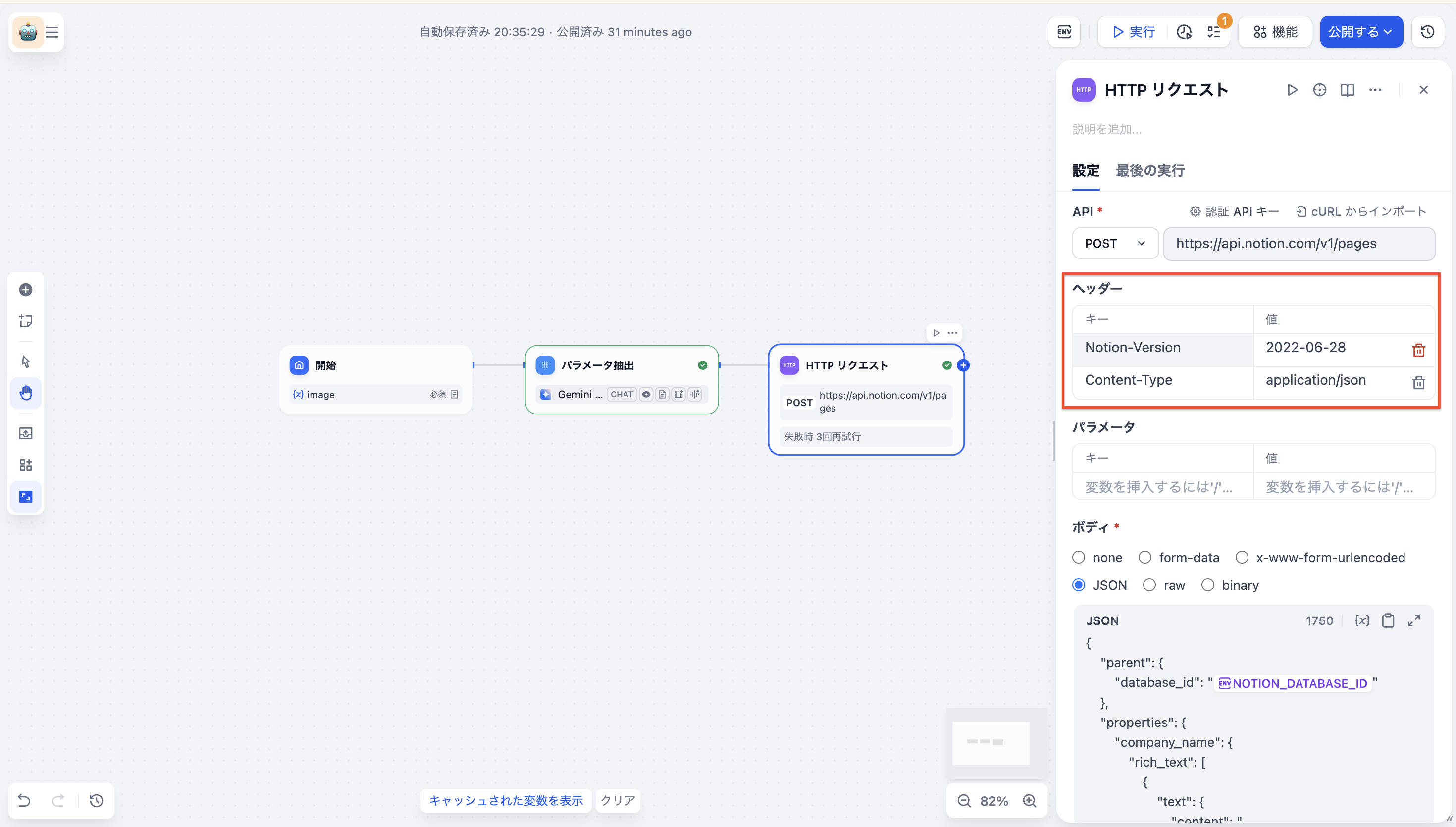Expand the JSON body editor fullscreen
The image size is (1456, 827).
1413,620
